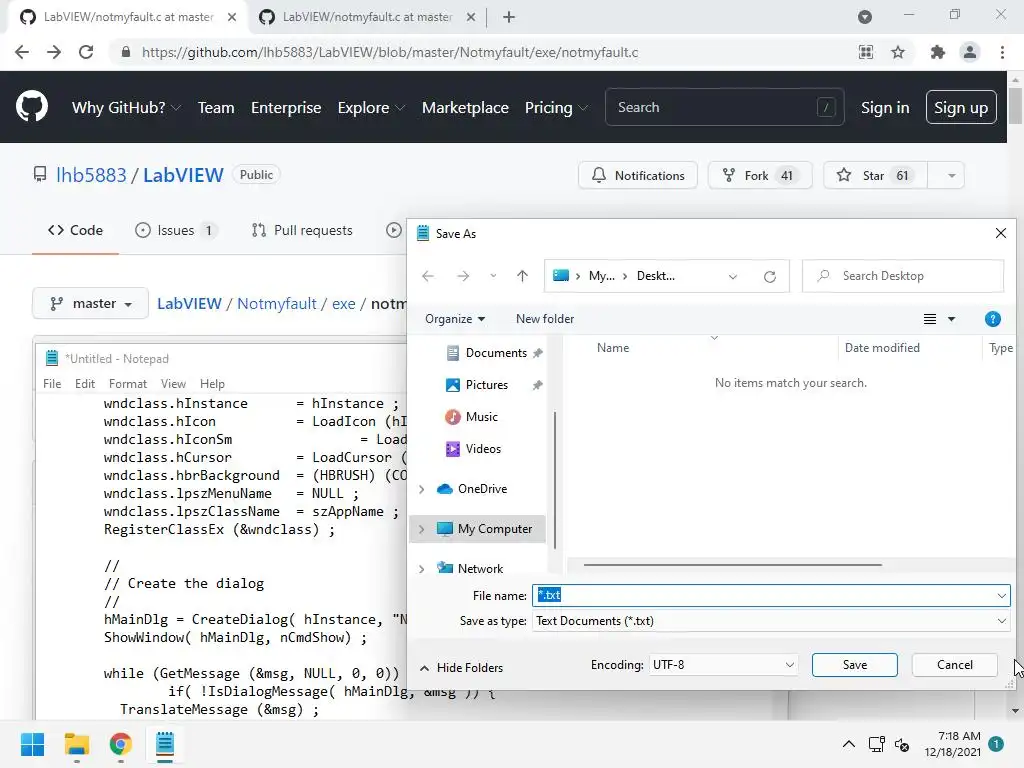
Task: Fork the repository button
Action: (760, 176)
